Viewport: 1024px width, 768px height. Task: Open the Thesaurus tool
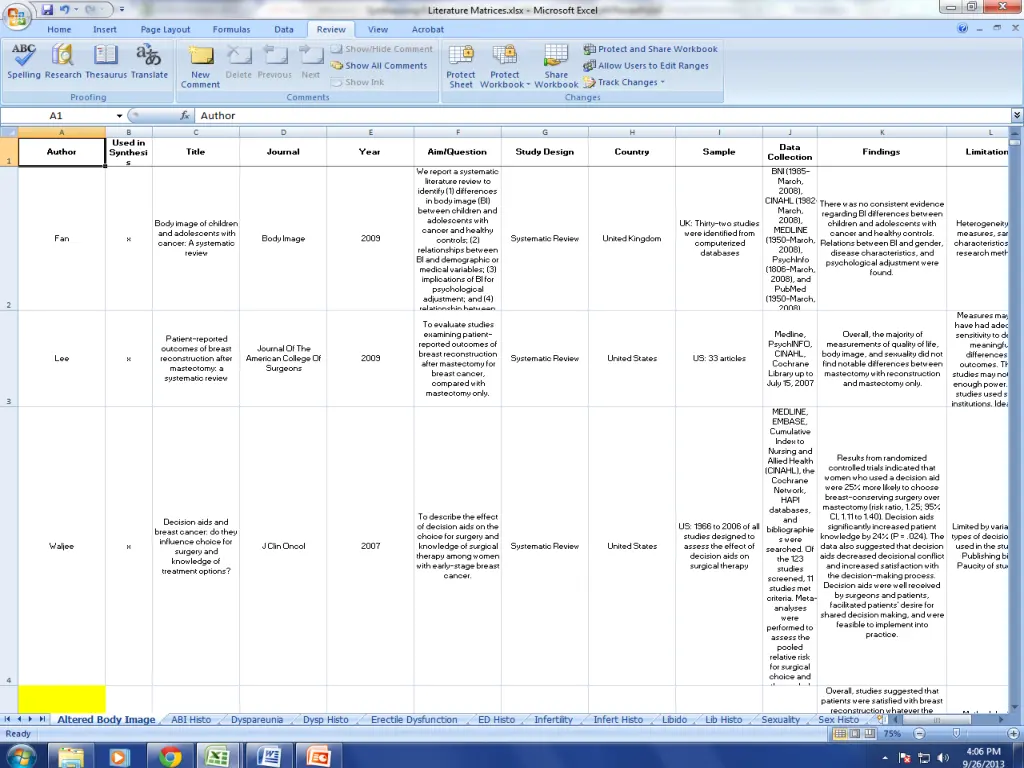pos(106,61)
